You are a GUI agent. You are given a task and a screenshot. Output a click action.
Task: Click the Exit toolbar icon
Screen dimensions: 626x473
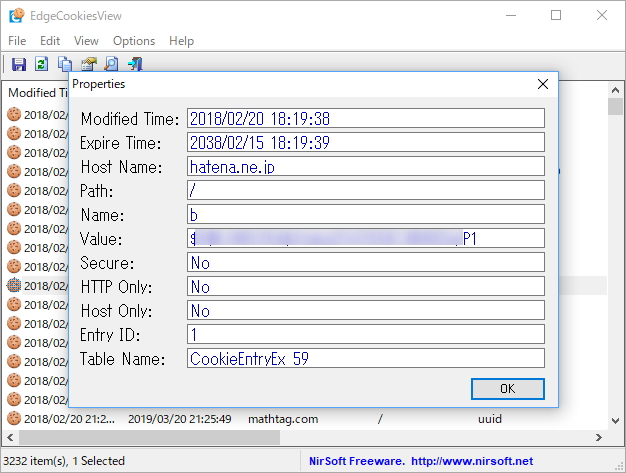point(135,64)
